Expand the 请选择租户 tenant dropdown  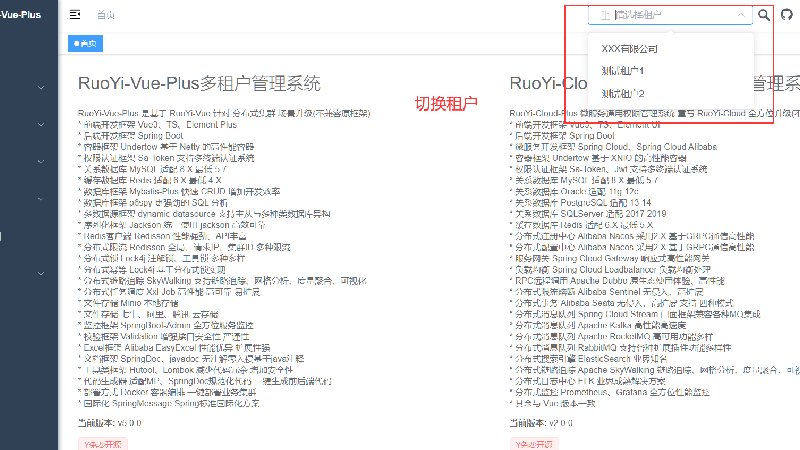point(670,15)
